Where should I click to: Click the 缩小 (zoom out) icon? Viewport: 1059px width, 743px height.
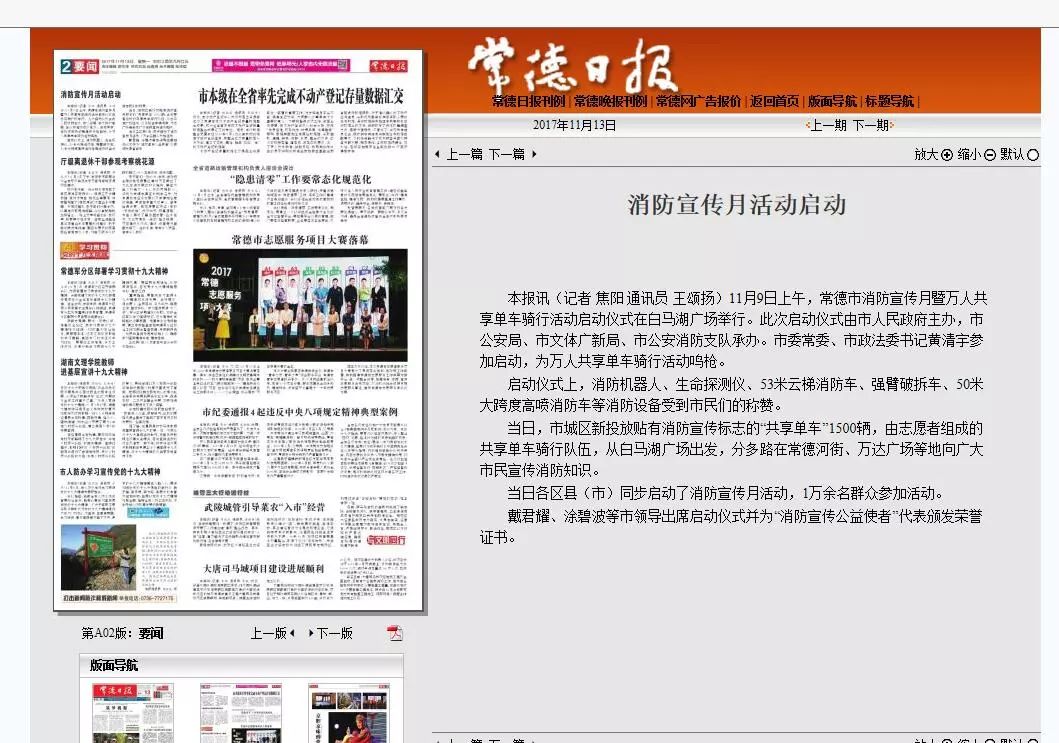(x=990, y=156)
